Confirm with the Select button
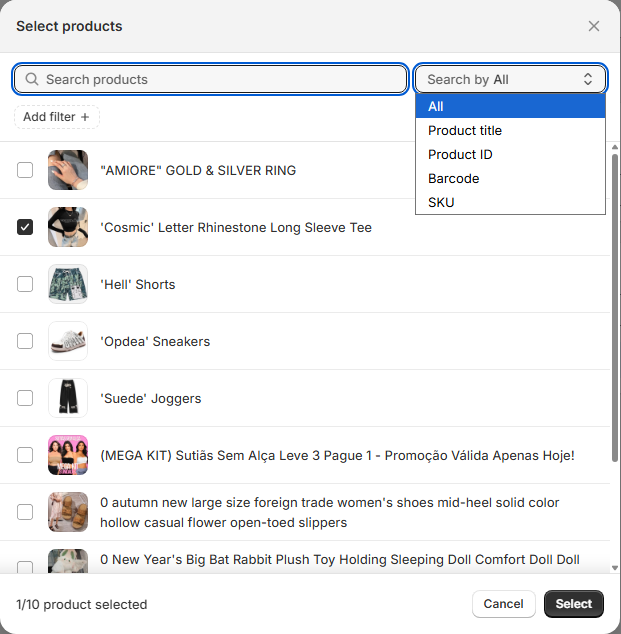This screenshot has height=634, width=621. point(574,604)
